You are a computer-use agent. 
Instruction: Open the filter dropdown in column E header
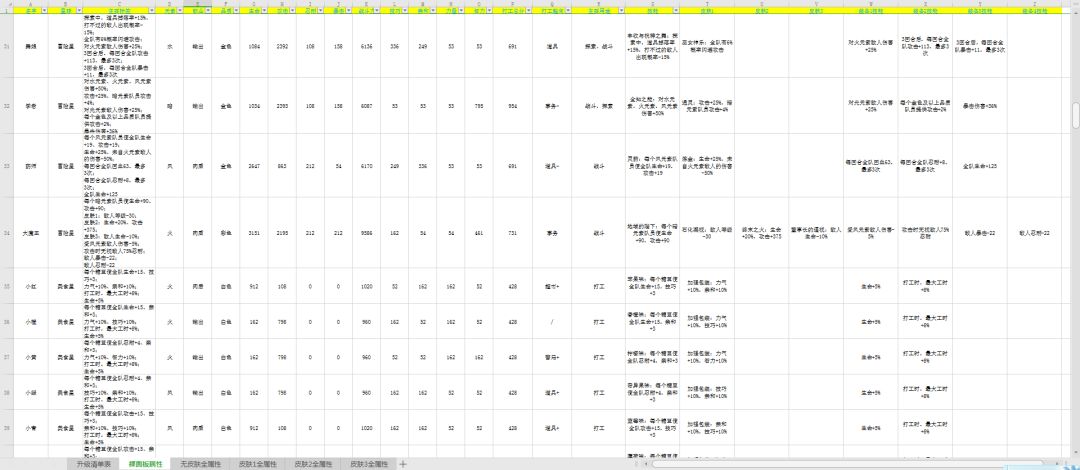(207, 11)
